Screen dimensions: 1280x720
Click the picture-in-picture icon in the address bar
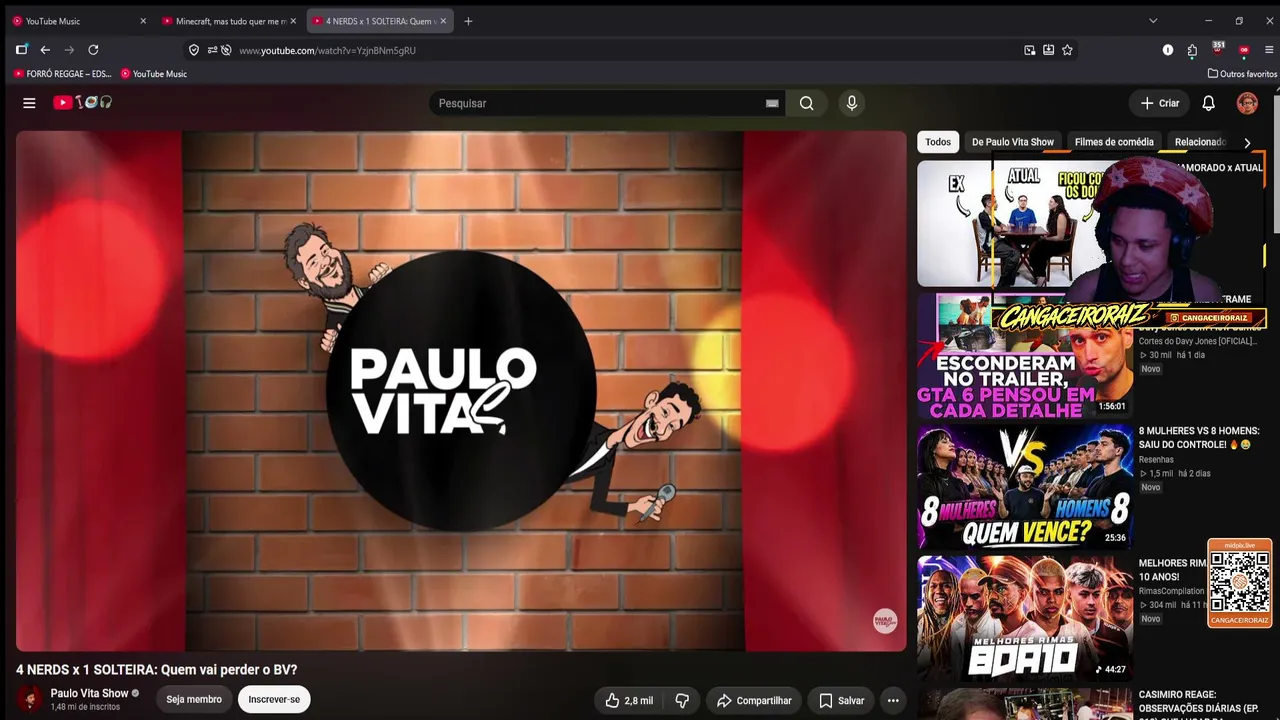1030,50
